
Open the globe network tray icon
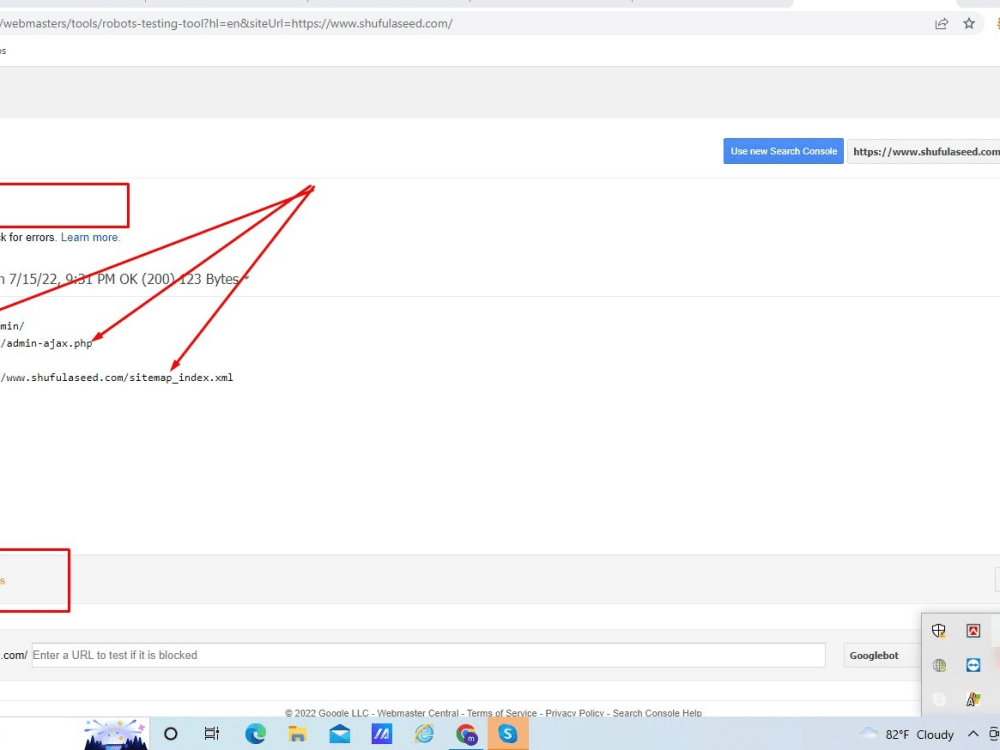click(x=939, y=665)
